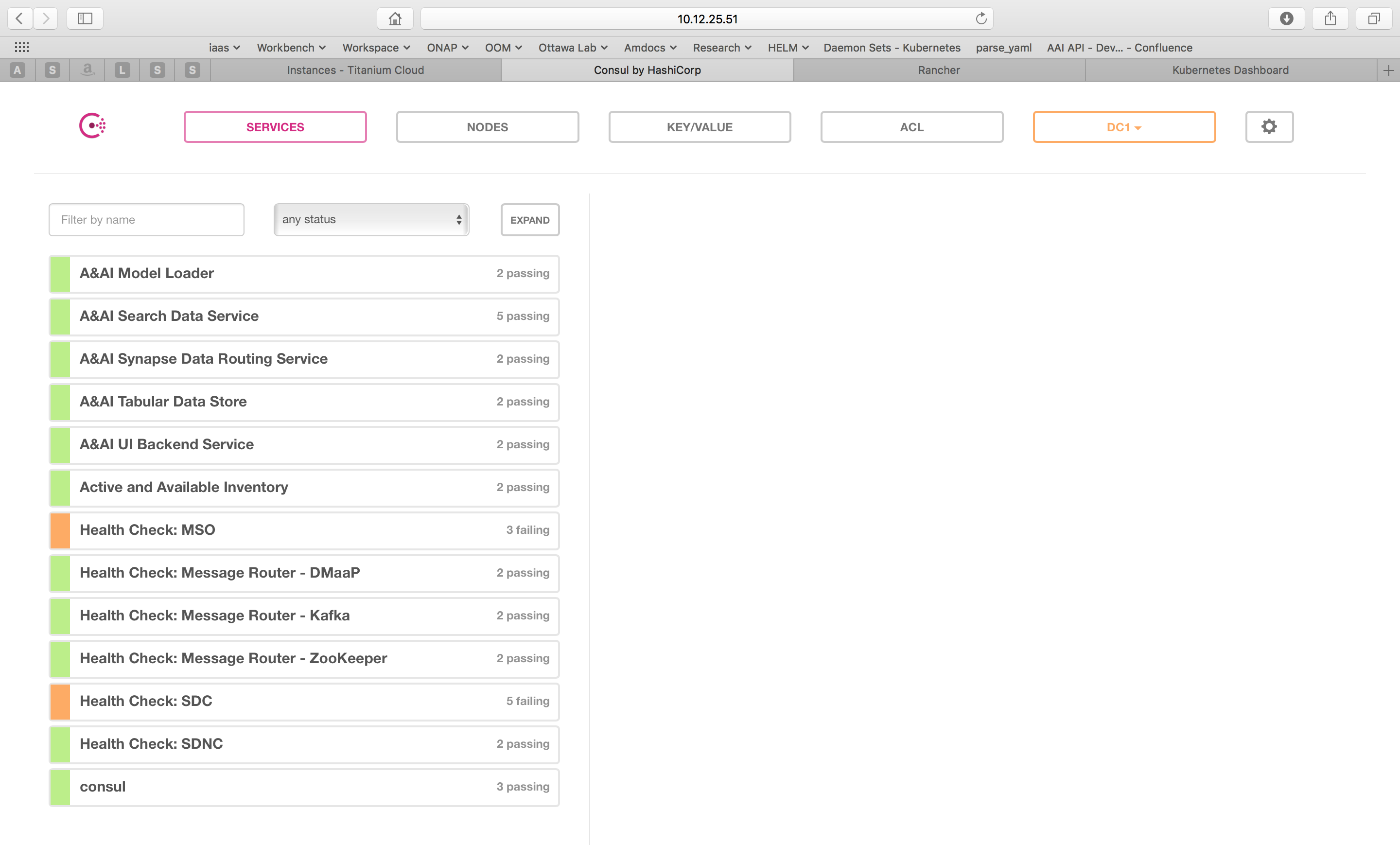The height and width of the screenshot is (845, 1400).
Task: Expand the HELM bookmarks folder
Action: click(787, 48)
